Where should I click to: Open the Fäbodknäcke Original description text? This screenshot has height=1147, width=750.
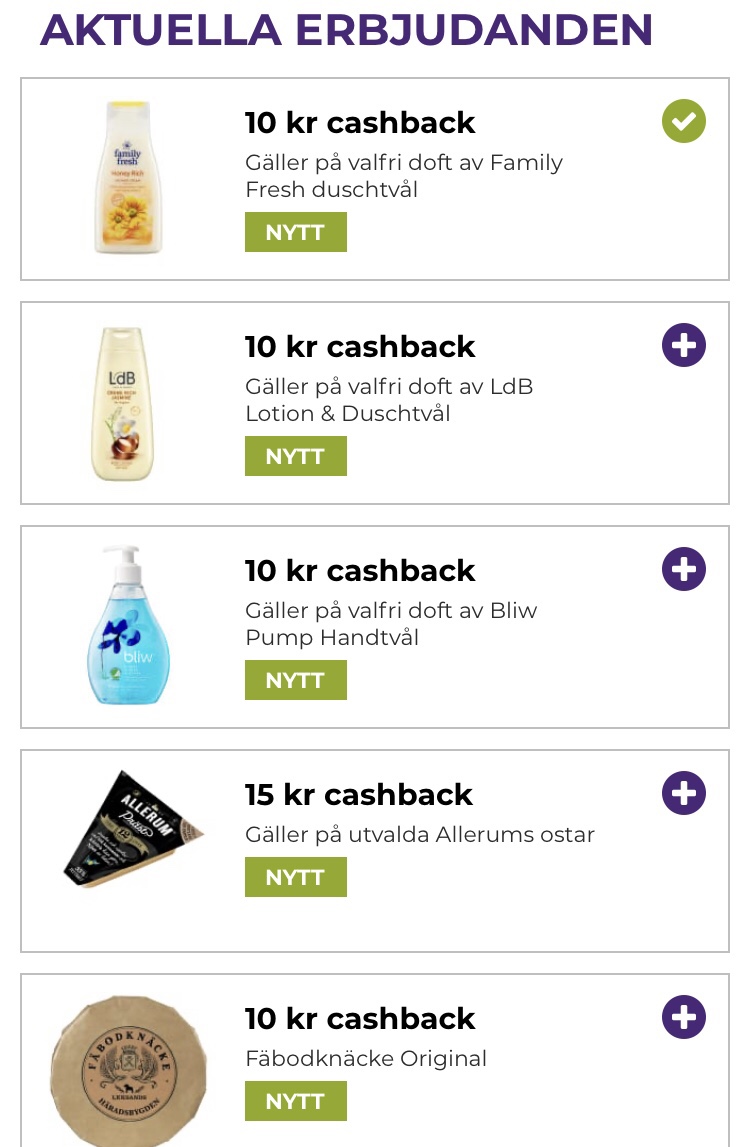366,1058
